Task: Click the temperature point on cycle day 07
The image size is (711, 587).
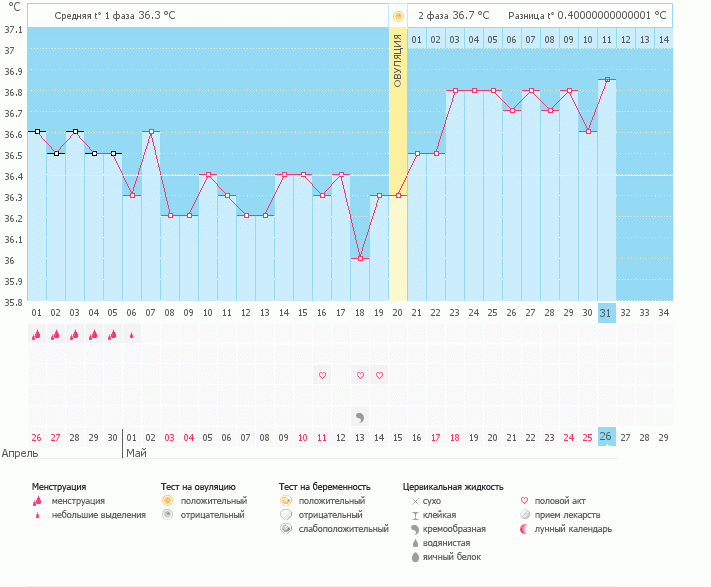Action: (151, 132)
